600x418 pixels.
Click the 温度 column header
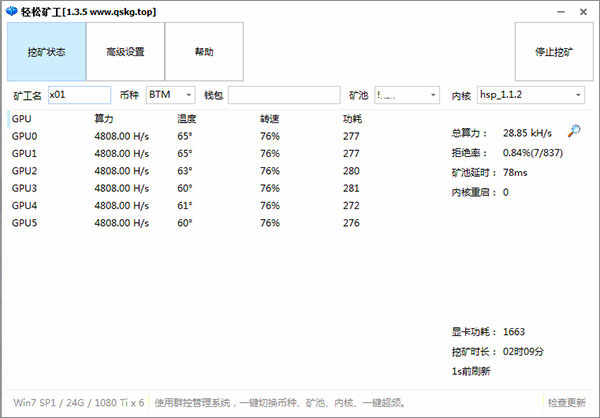(x=187, y=119)
